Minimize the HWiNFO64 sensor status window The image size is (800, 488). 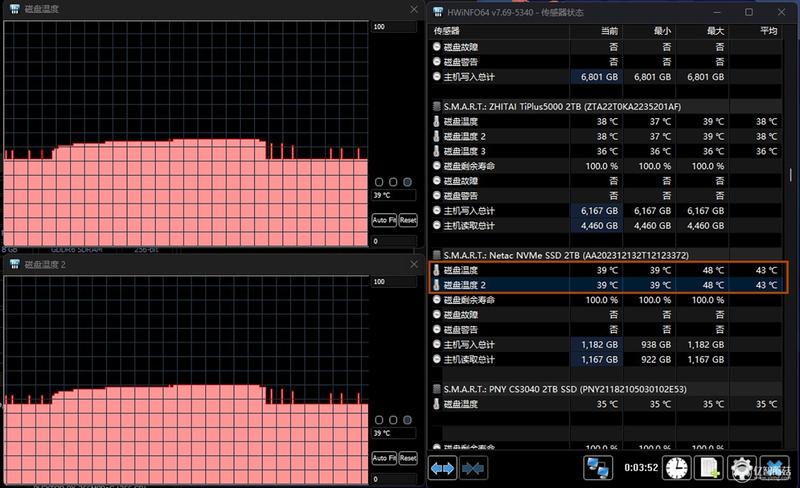pos(717,12)
